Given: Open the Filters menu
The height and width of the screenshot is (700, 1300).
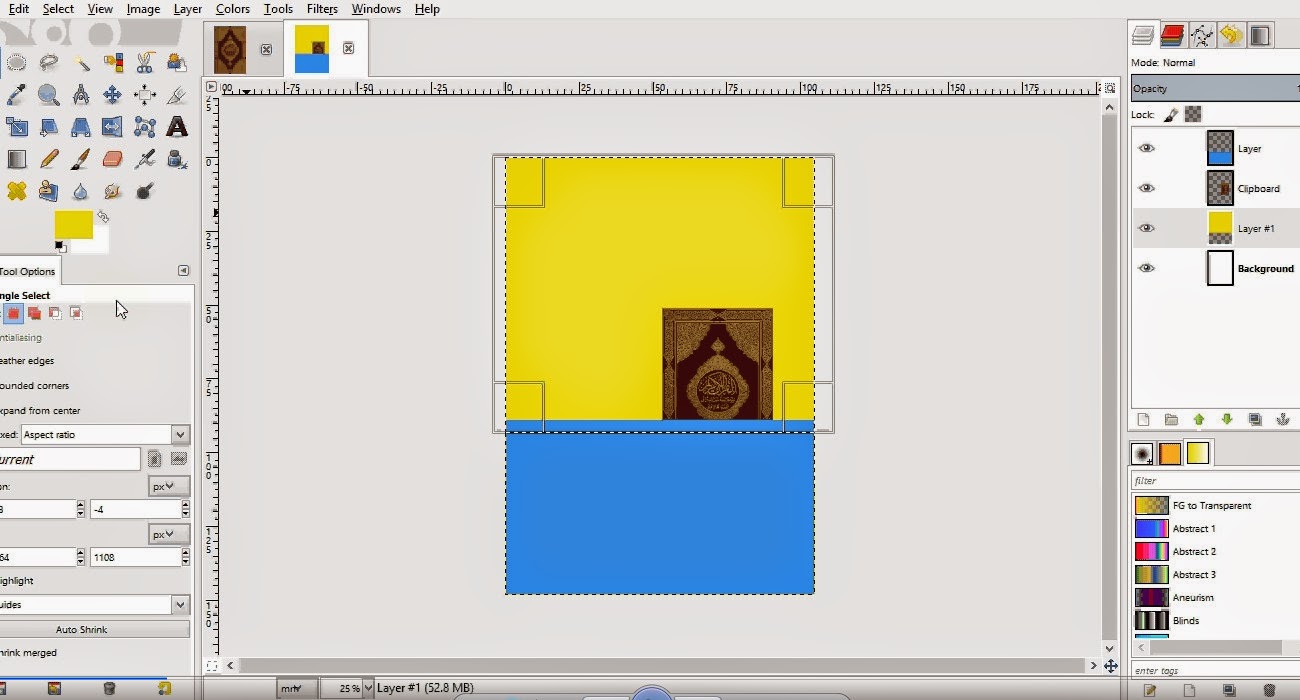Looking at the screenshot, I should [x=322, y=9].
